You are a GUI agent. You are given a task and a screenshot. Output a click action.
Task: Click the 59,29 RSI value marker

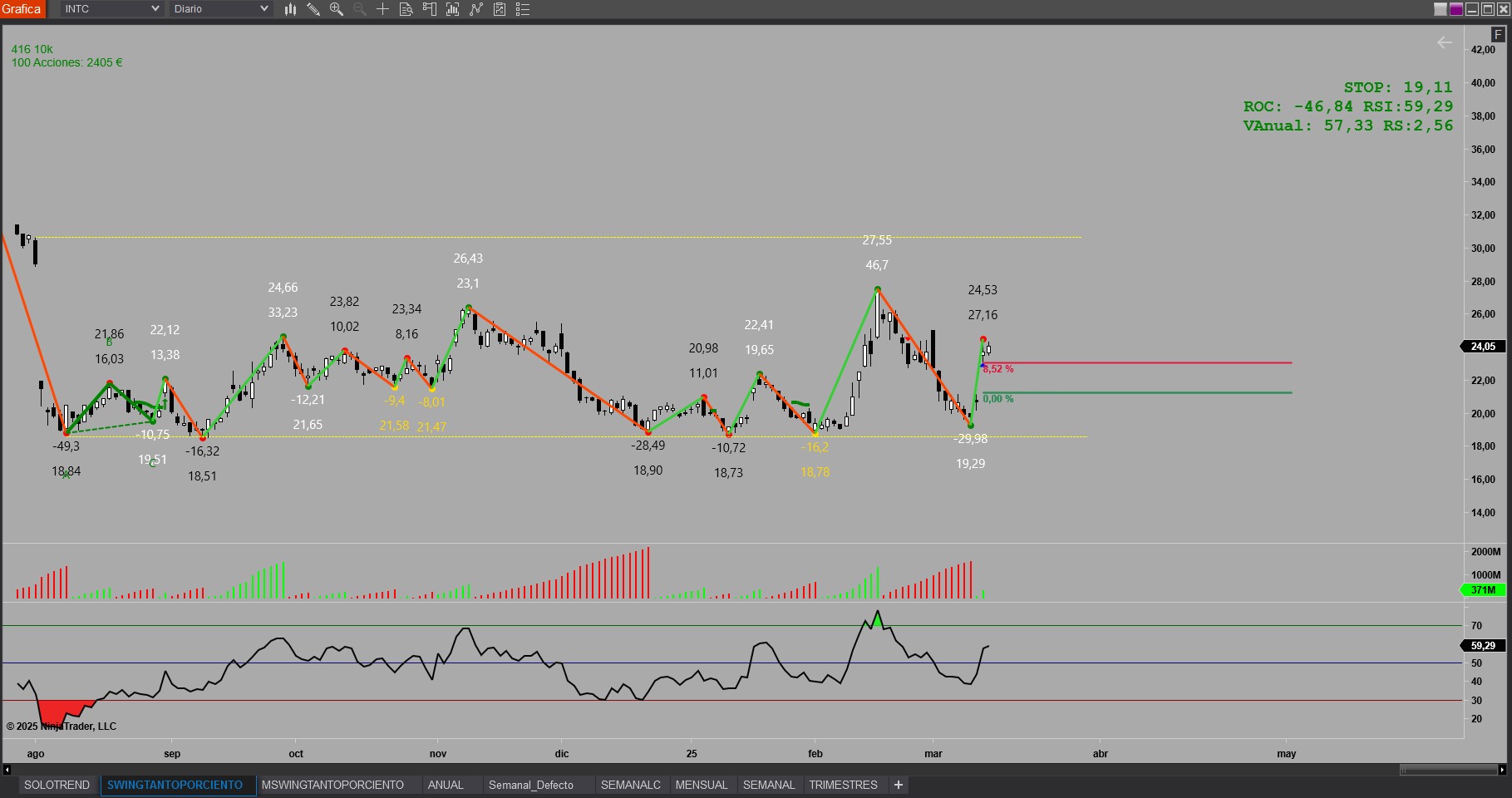click(1484, 646)
